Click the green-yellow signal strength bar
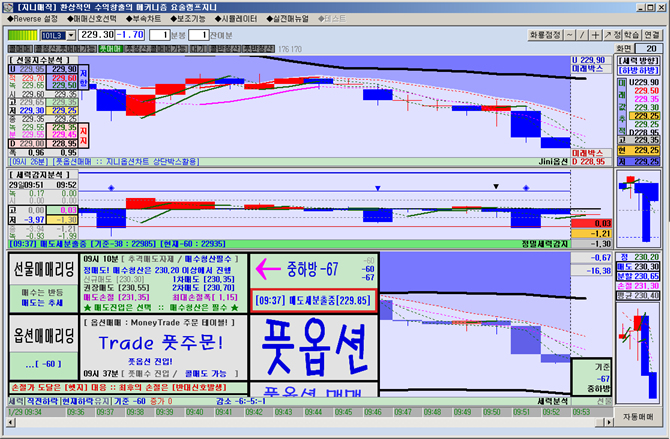The width and height of the screenshot is (670, 439). pos(23,35)
